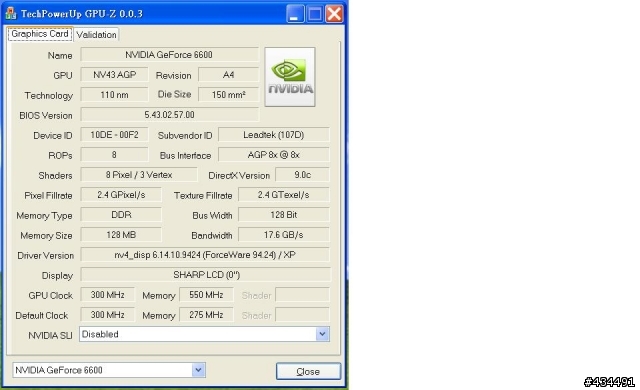Click the Driver Version value nv4_disp 6.14.10.9424

pos(205,255)
